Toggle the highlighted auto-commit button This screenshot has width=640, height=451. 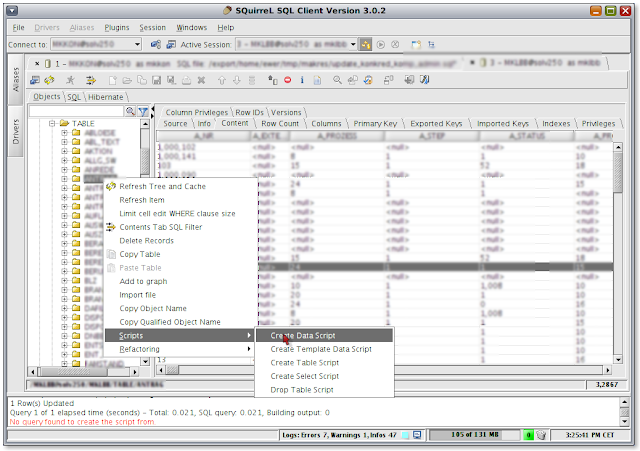(x=365, y=44)
